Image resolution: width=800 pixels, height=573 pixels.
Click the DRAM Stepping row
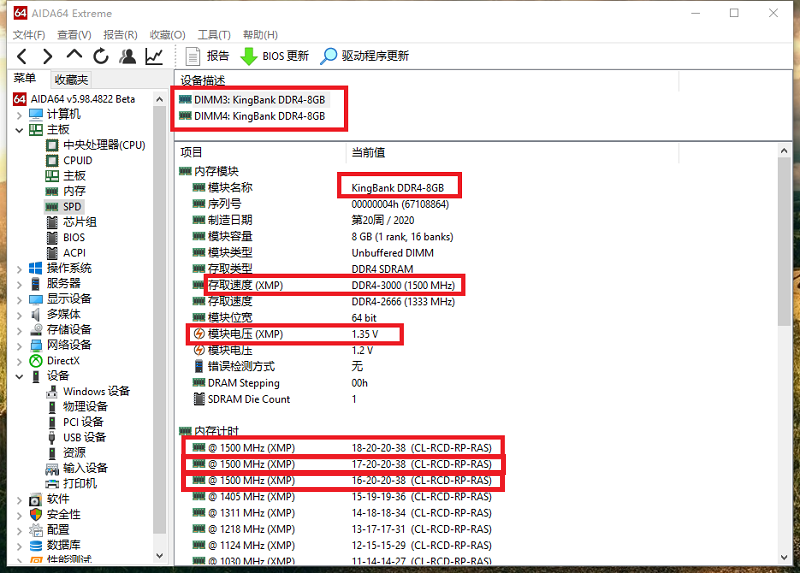point(477,383)
